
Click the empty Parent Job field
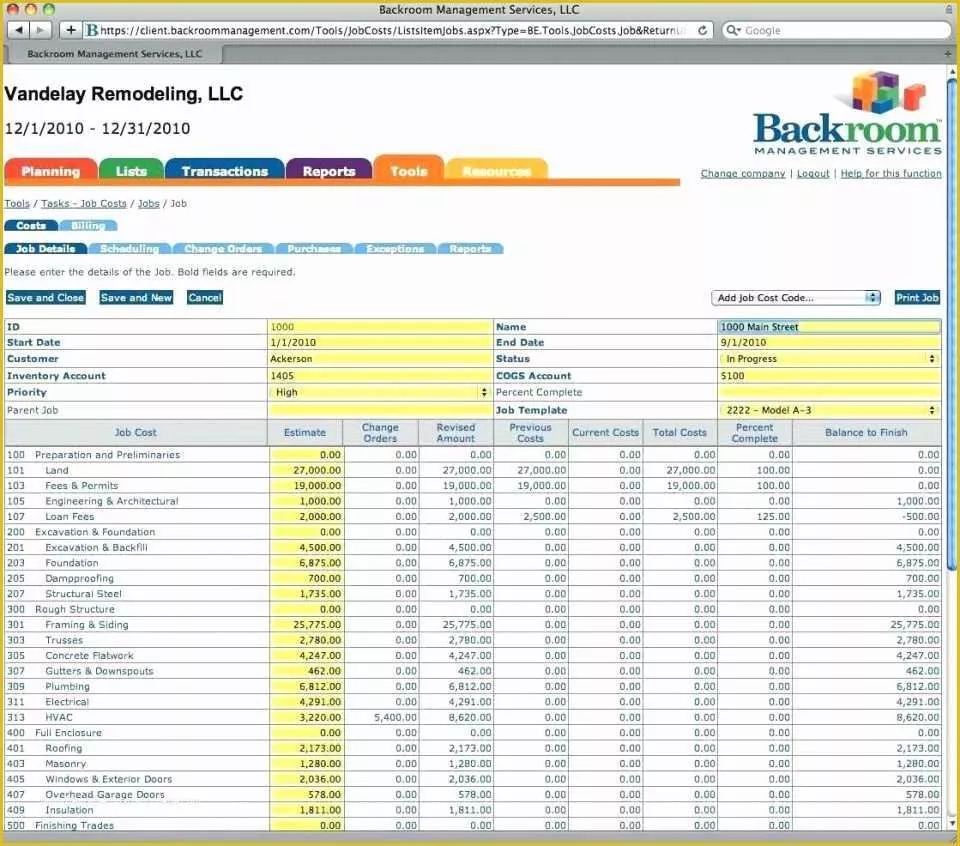380,410
